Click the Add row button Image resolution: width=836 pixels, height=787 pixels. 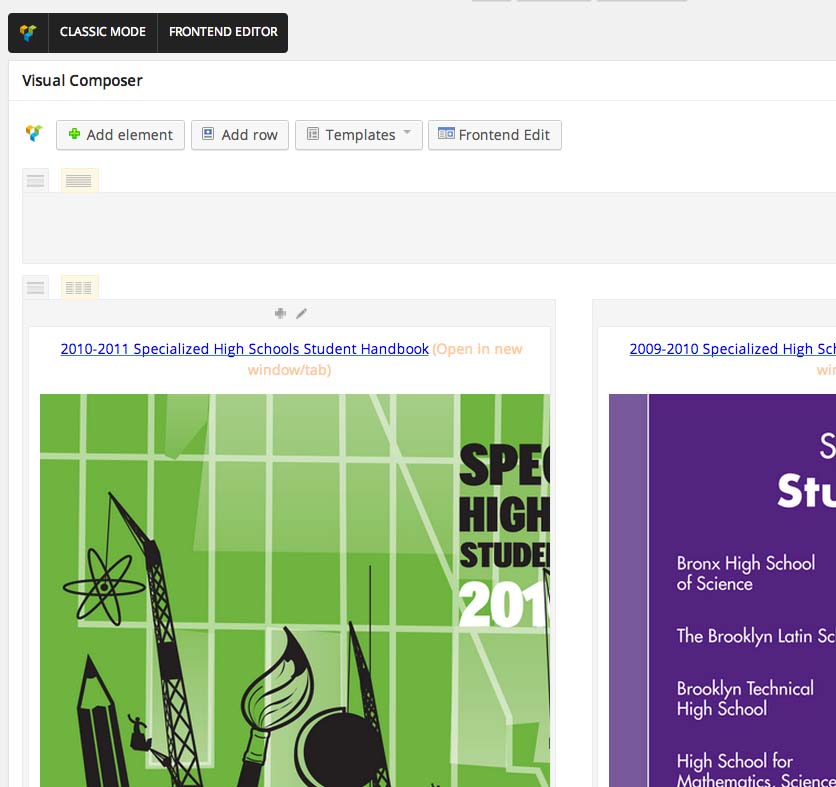point(240,135)
